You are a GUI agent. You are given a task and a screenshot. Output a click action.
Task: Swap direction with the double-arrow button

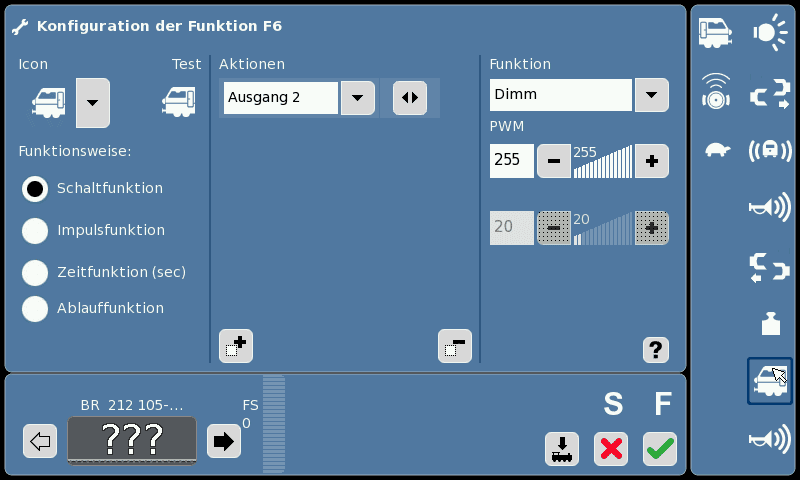point(410,97)
